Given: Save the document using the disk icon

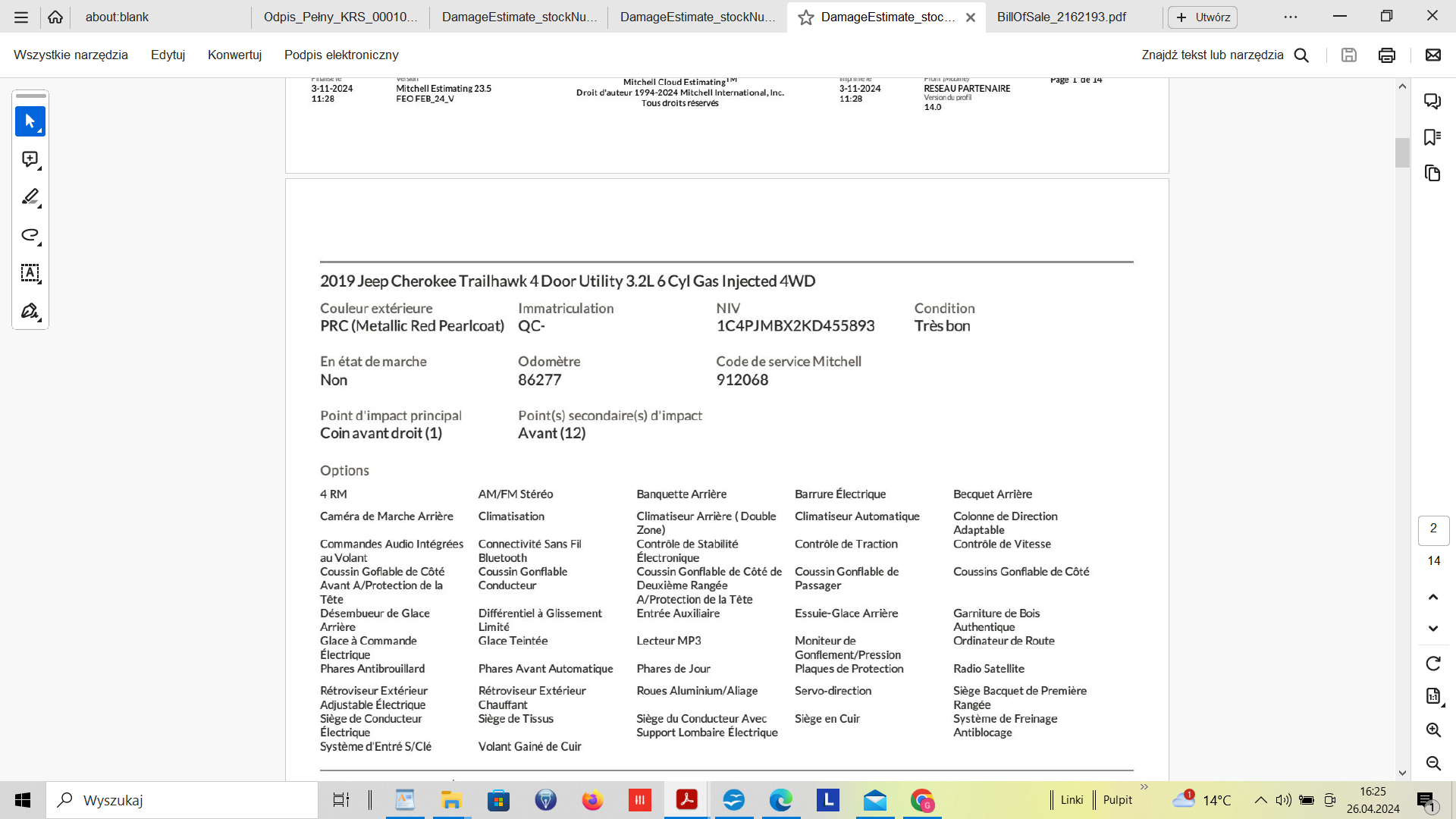Looking at the screenshot, I should (1349, 55).
